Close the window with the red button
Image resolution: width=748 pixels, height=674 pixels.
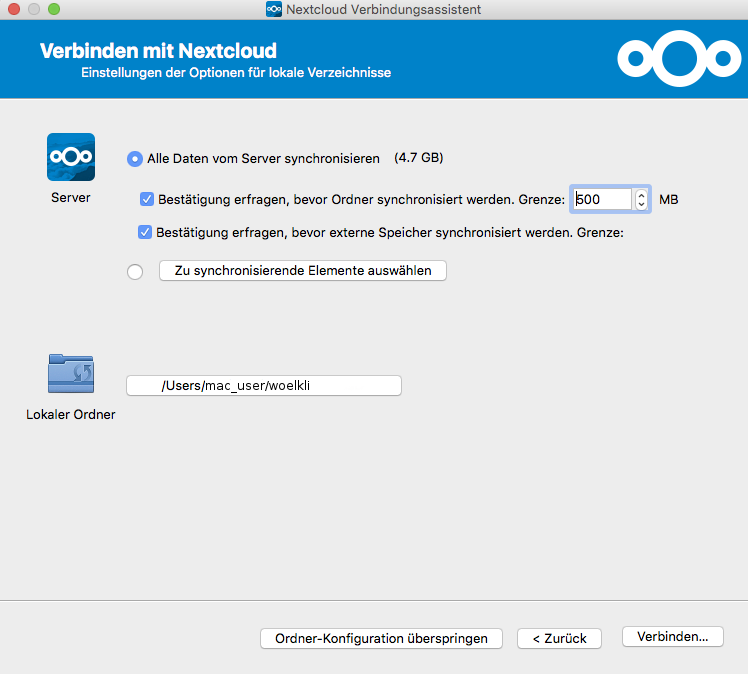click(x=14, y=9)
